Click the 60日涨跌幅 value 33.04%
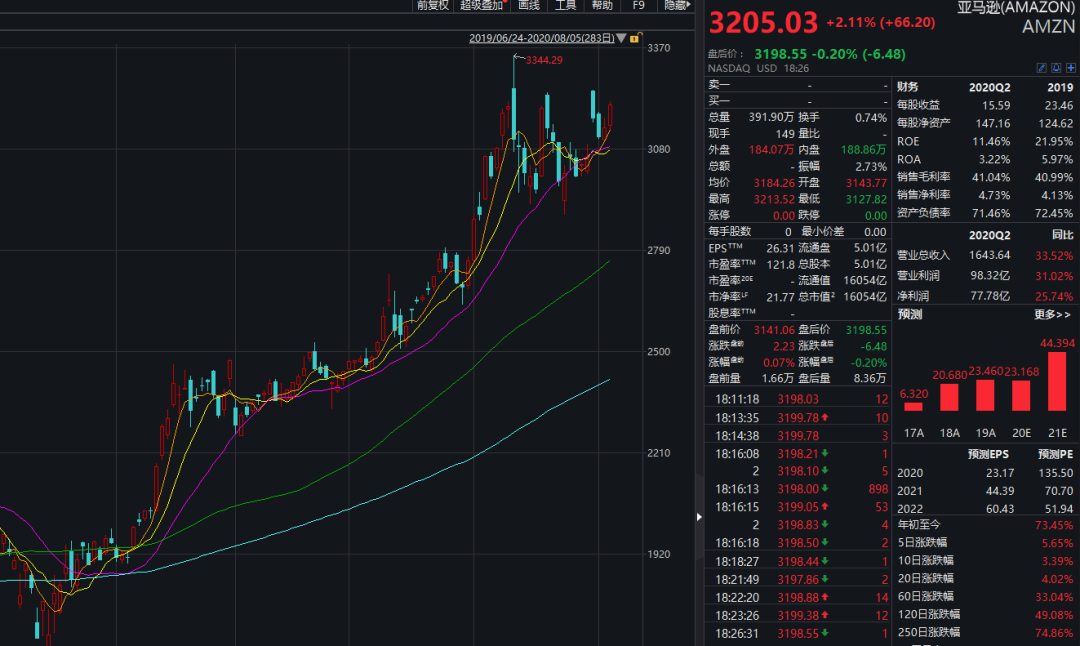1080x646 pixels. [1054, 596]
